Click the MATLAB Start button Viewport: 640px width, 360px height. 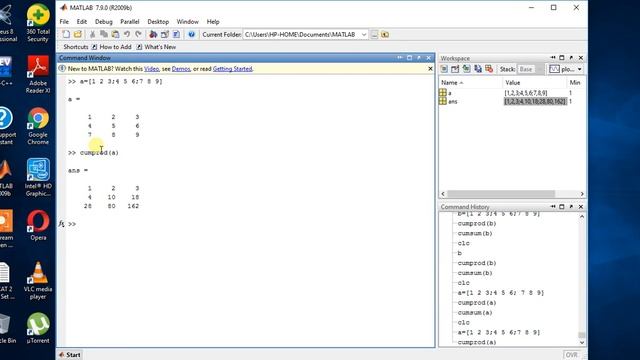point(70,355)
